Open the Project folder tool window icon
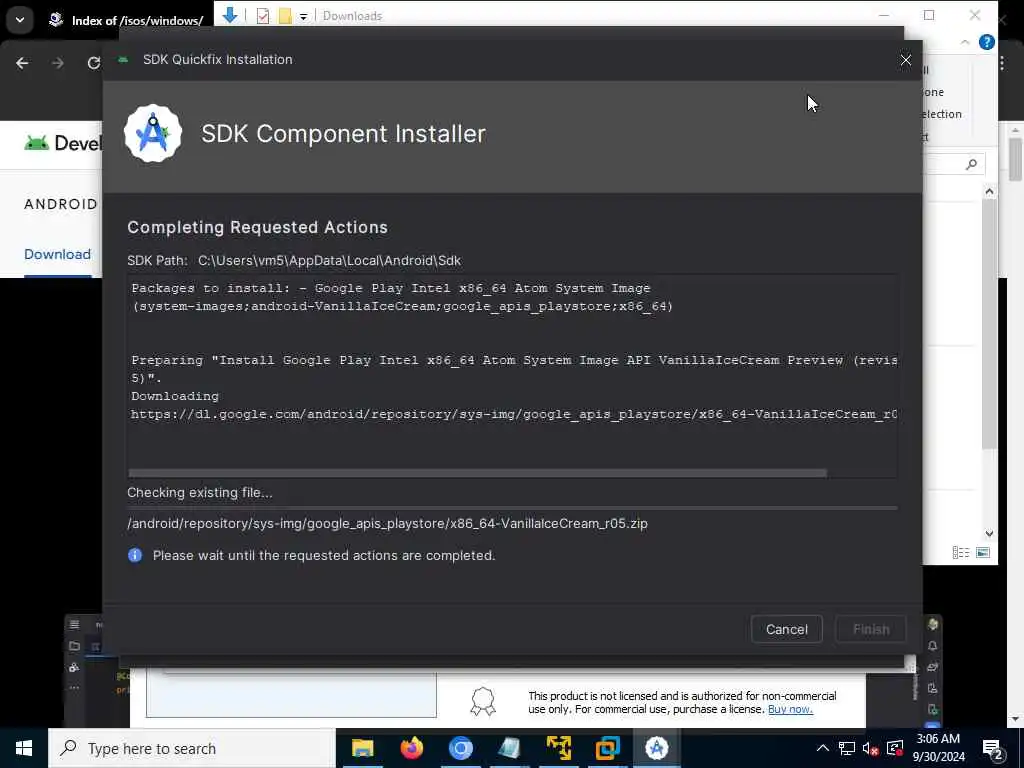Screen dimensions: 1024x768 (74, 646)
